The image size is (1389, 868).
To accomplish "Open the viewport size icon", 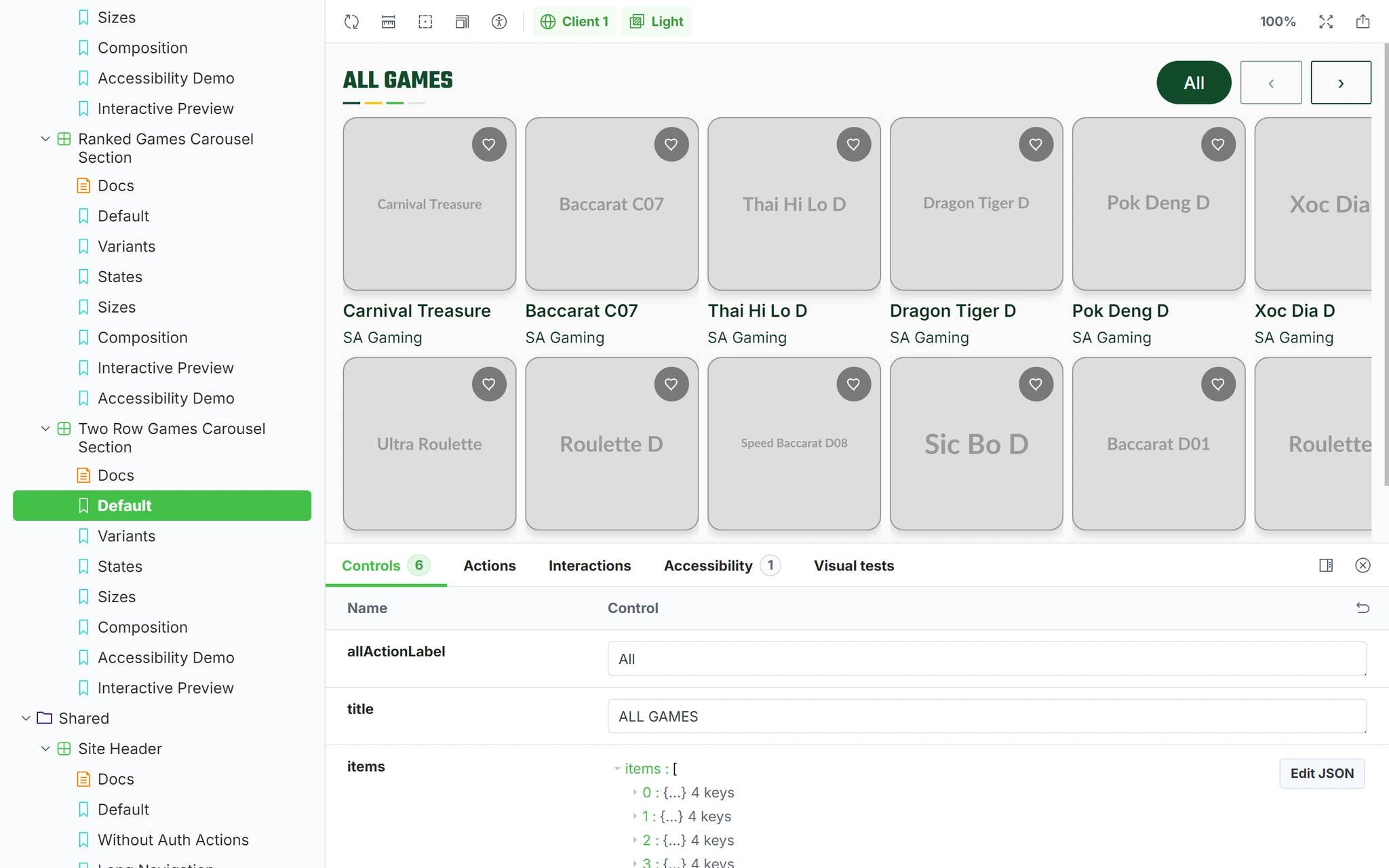I will (x=462, y=22).
